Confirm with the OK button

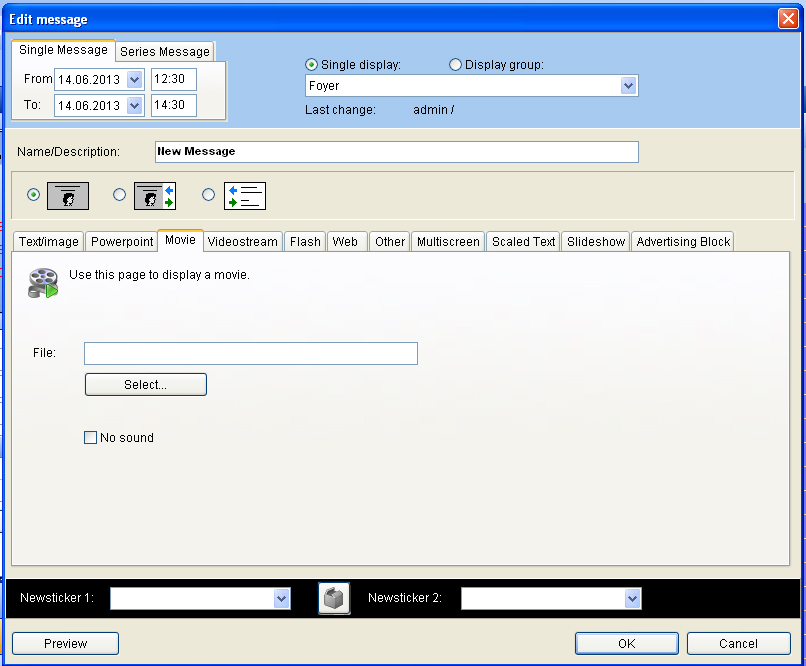(626, 643)
